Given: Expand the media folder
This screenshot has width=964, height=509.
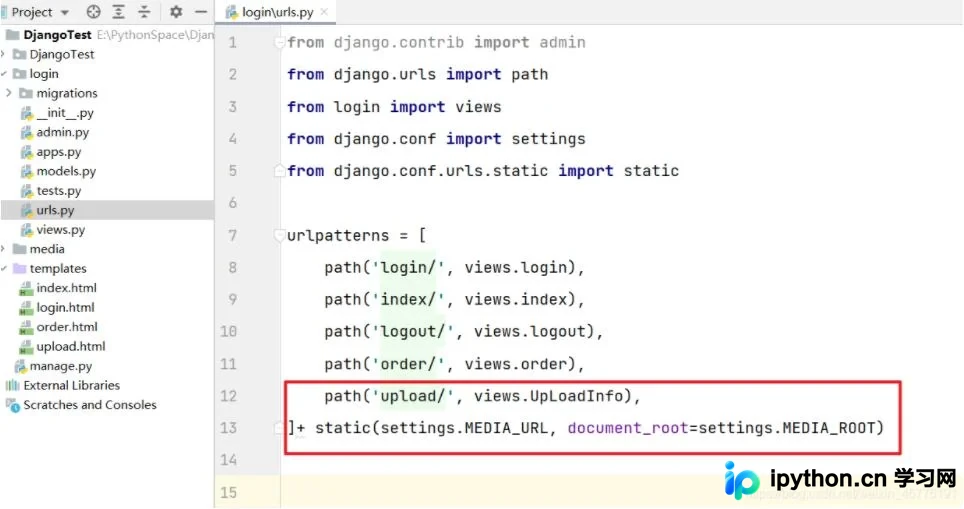Looking at the screenshot, I should point(3,249).
